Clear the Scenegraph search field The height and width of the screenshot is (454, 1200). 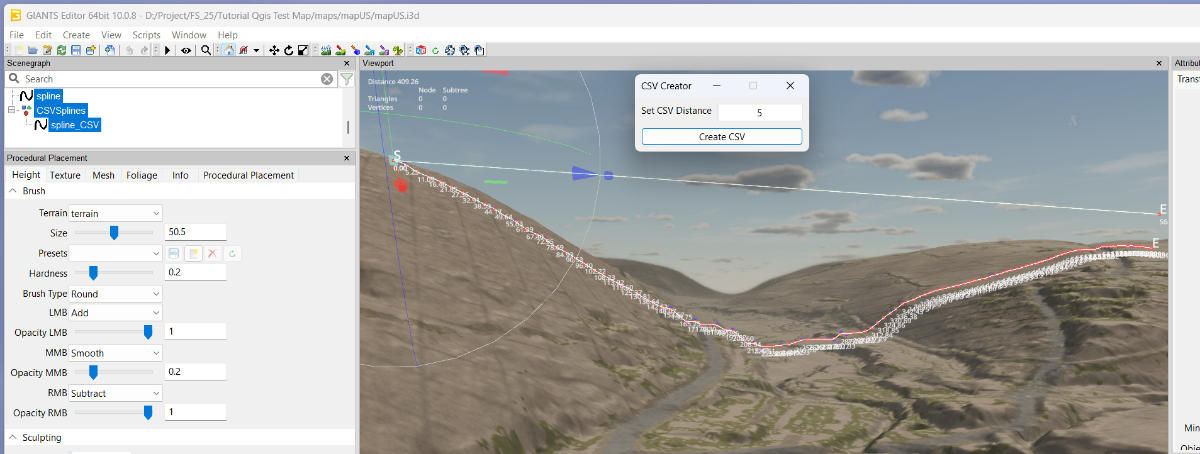click(327, 79)
